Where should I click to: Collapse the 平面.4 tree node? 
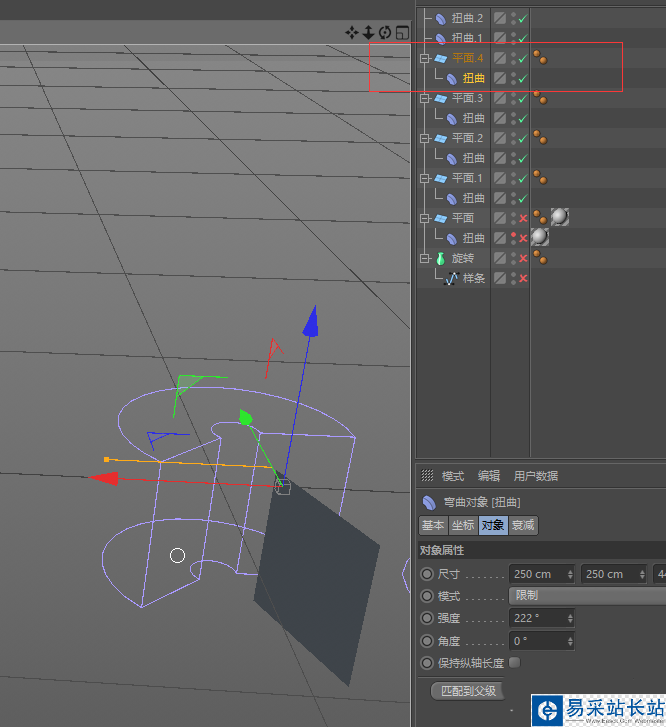coord(424,58)
